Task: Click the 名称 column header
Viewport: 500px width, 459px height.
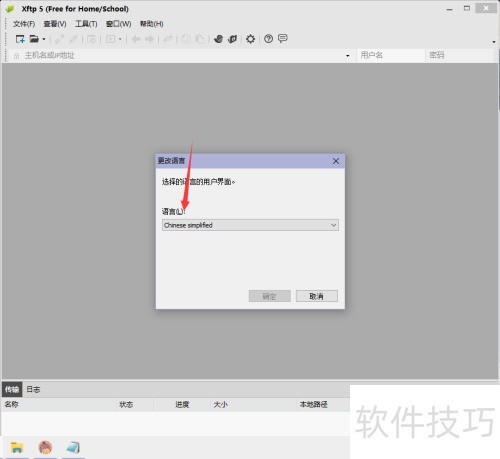Action: 58,404
